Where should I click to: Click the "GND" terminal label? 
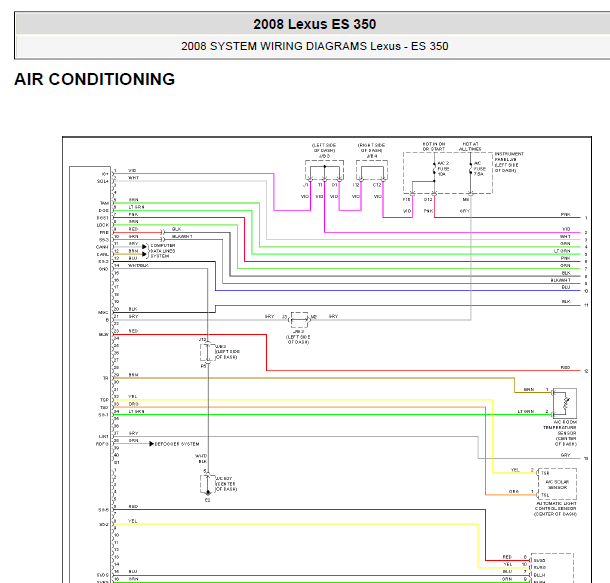coord(103,269)
